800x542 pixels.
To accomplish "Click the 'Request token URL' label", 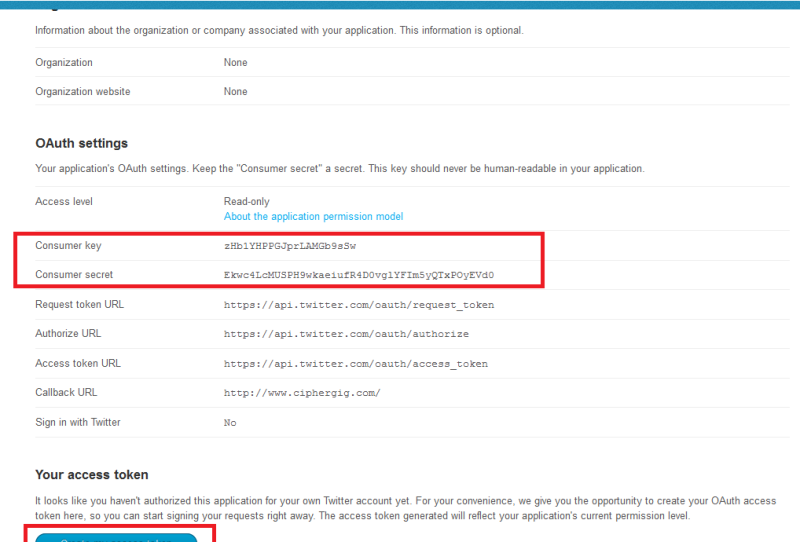I will pyautogui.click(x=80, y=304).
